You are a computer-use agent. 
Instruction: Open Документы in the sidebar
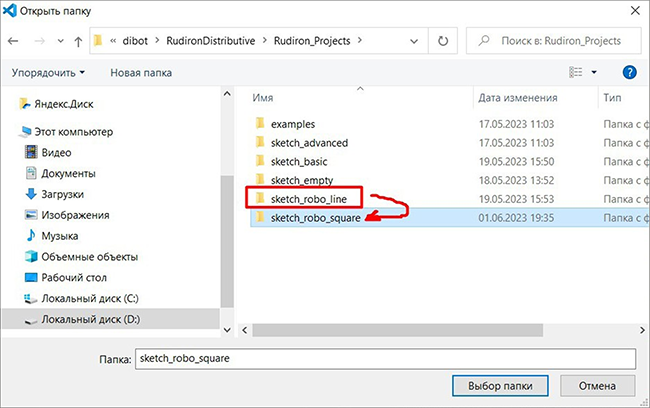pyautogui.click(x=68, y=173)
